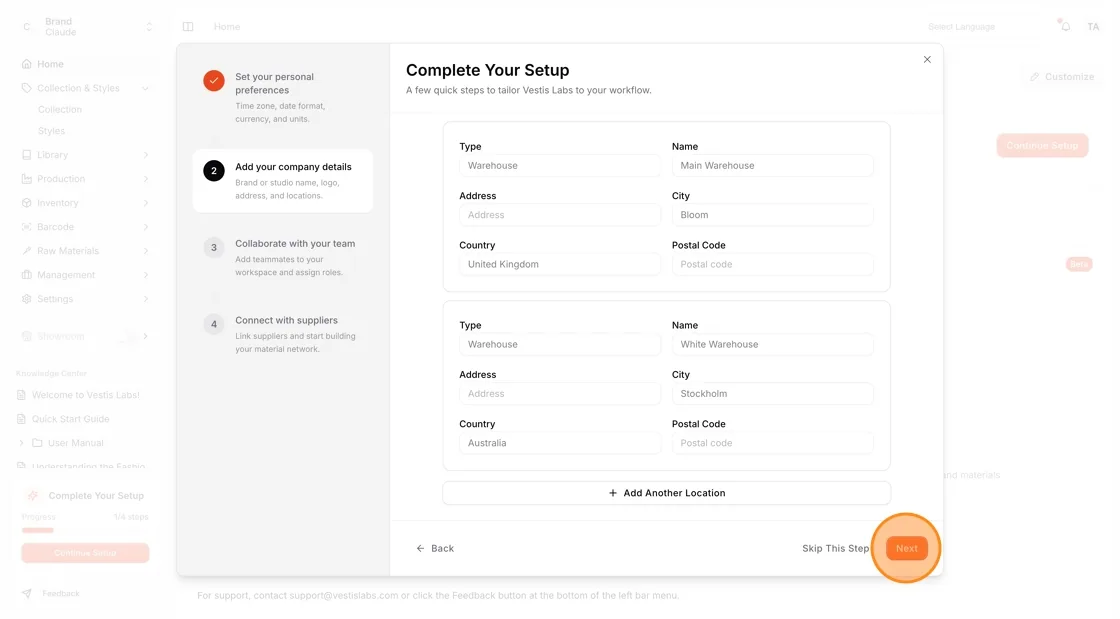Click the step 4 number circle
The width and height of the screenshot is (1120, 619).
click(x=214, y=324)
